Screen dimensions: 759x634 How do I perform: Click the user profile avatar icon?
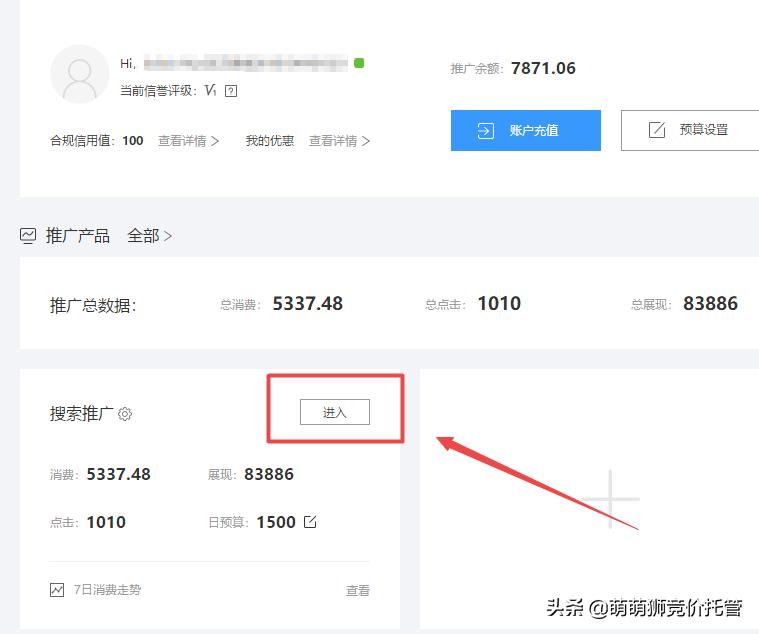click(x=79, y=74)
